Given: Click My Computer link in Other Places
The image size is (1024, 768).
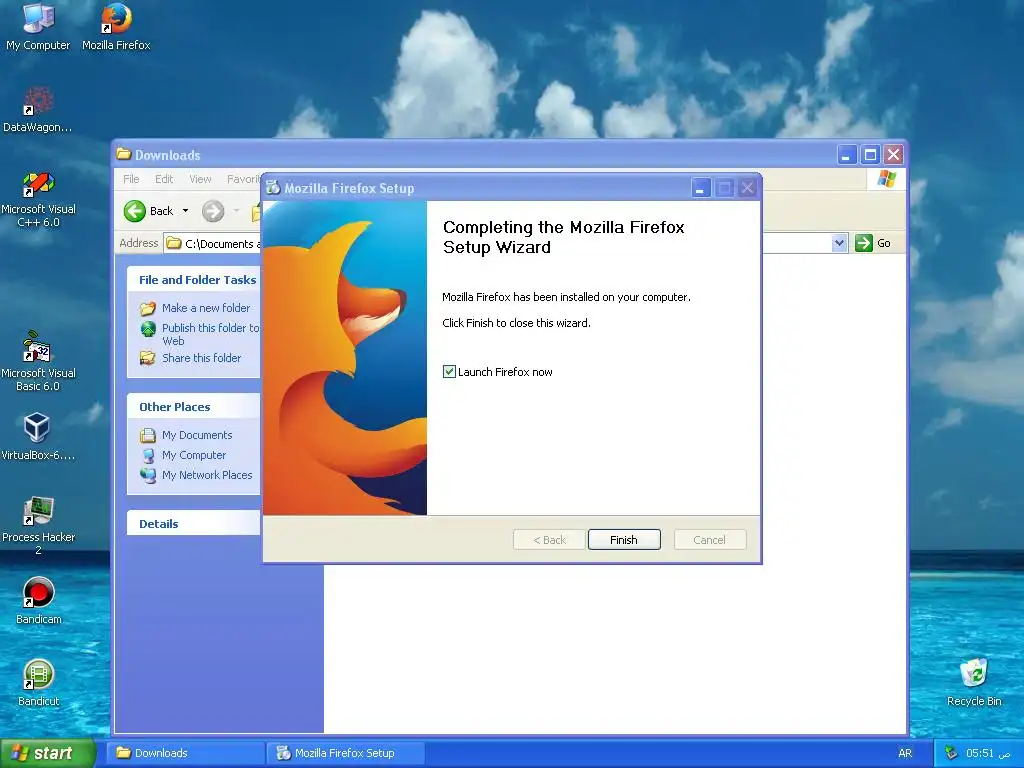Looking at the screenshot, I should coord(194,455).
